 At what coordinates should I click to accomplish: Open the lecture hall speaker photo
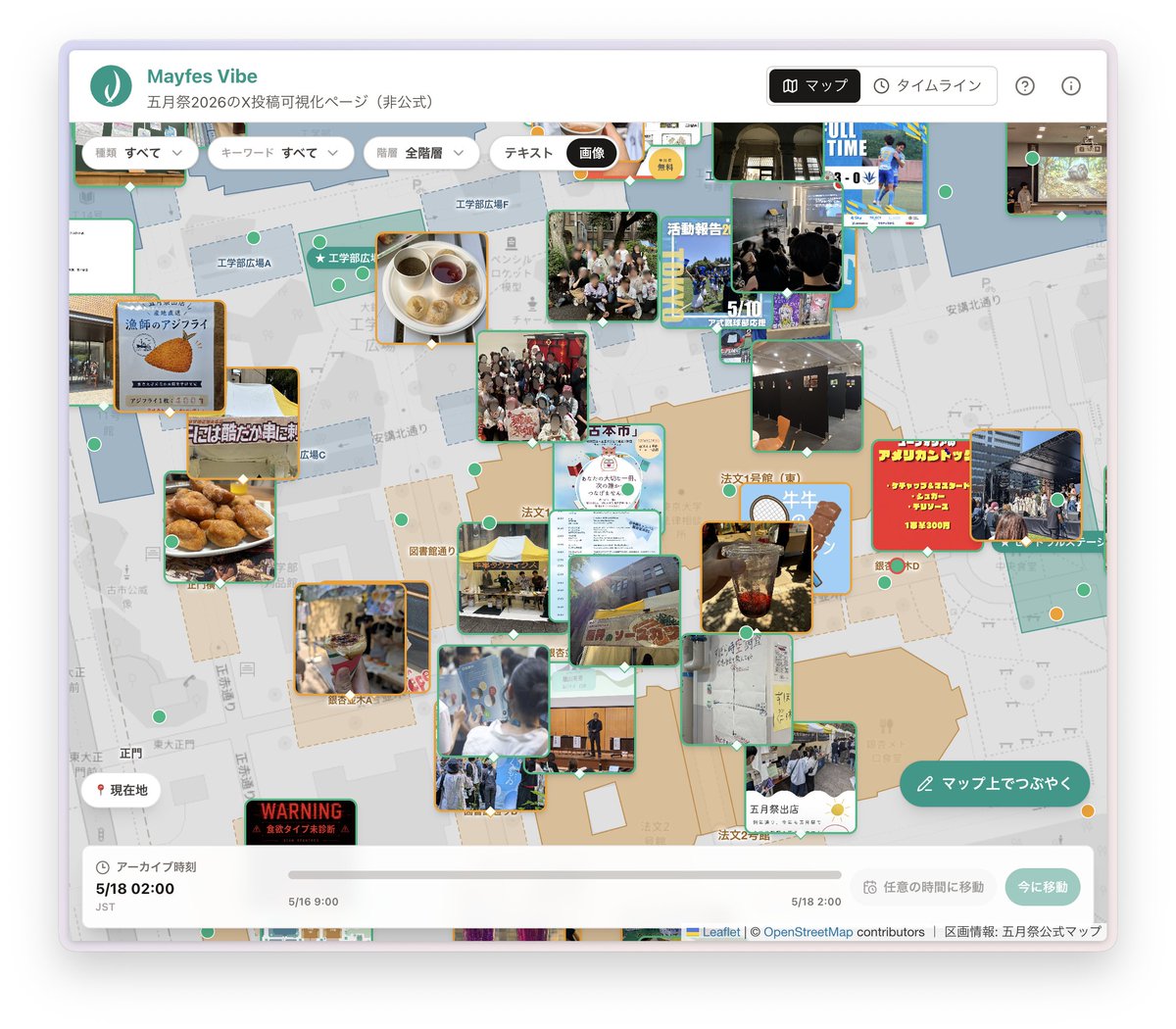592,719
